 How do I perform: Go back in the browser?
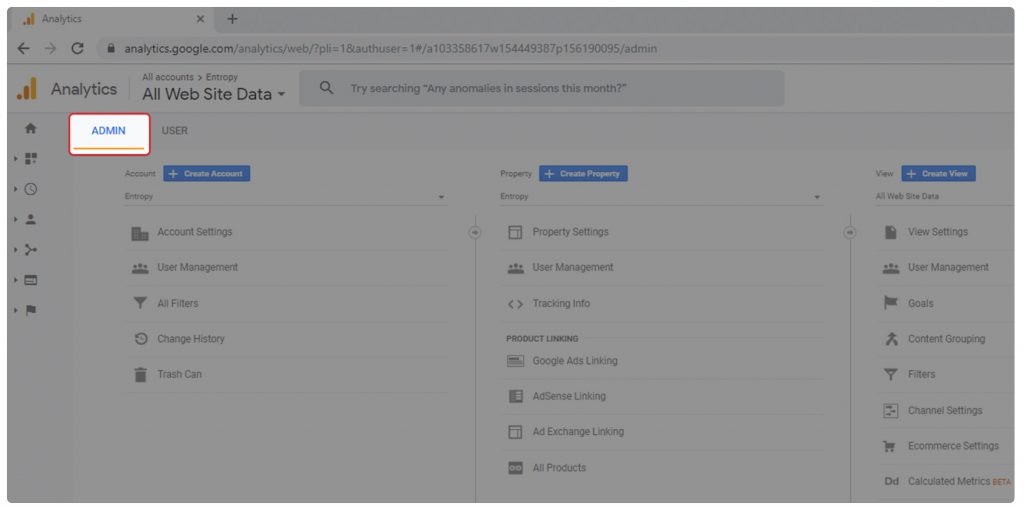pos(24,48)
